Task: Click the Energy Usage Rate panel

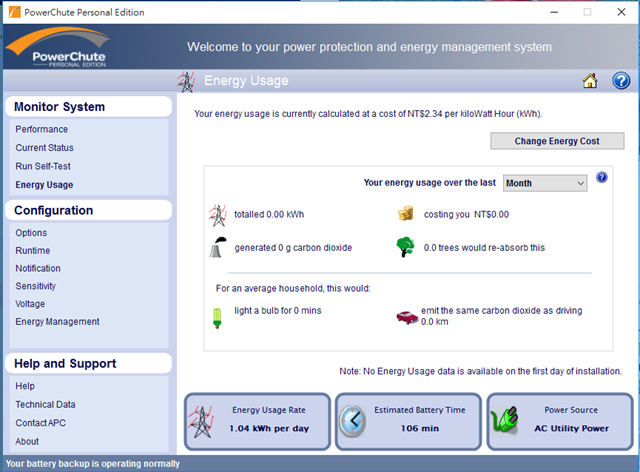Action: 257,422
